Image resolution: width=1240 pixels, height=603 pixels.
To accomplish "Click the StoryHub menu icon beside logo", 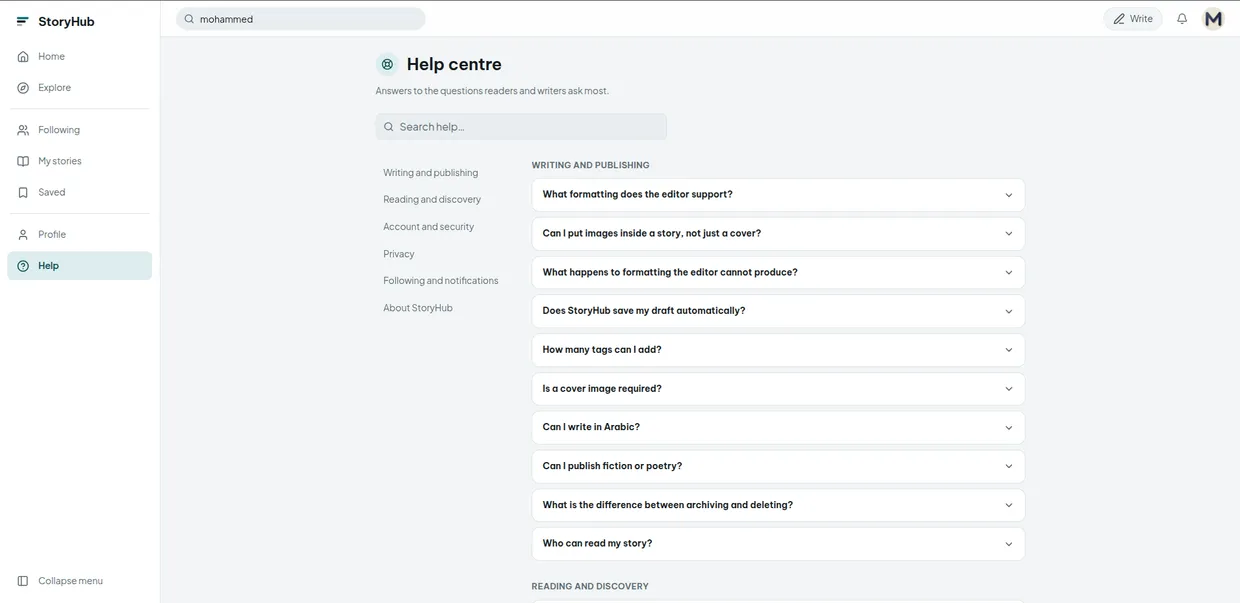I will coord(22,21).
